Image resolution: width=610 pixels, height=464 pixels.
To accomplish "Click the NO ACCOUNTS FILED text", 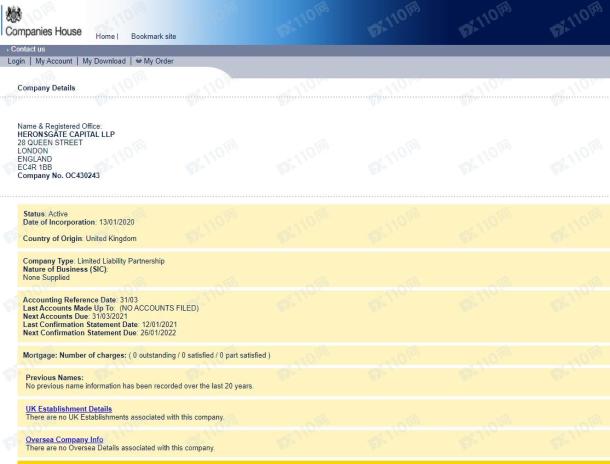I will (x=159, y=308).
